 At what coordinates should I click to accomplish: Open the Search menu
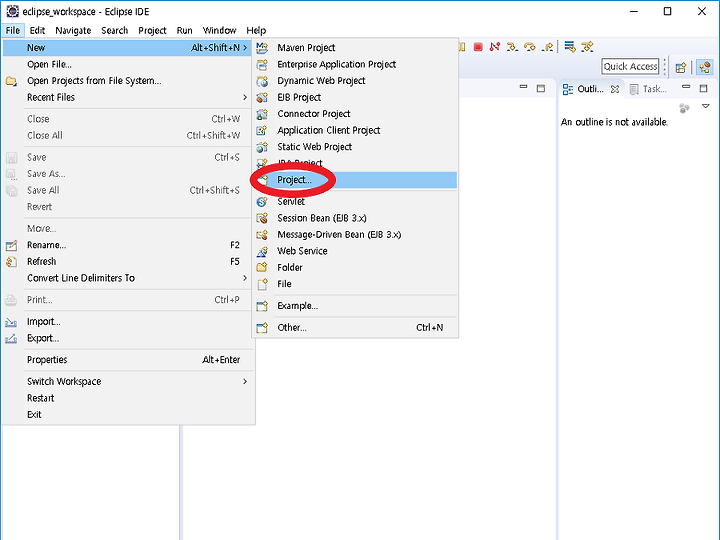pos(114,30)
